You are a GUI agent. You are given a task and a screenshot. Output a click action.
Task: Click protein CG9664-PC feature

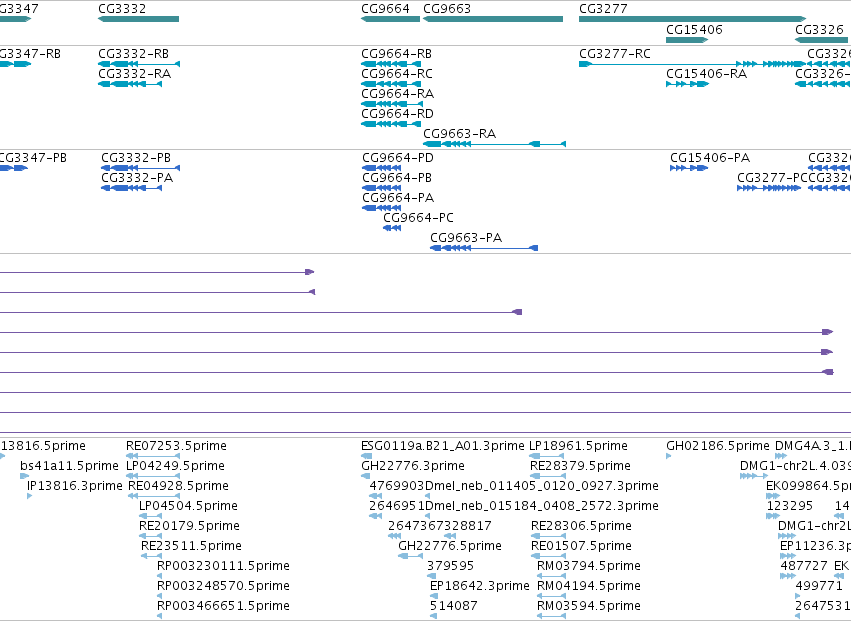tap(392, 228)
